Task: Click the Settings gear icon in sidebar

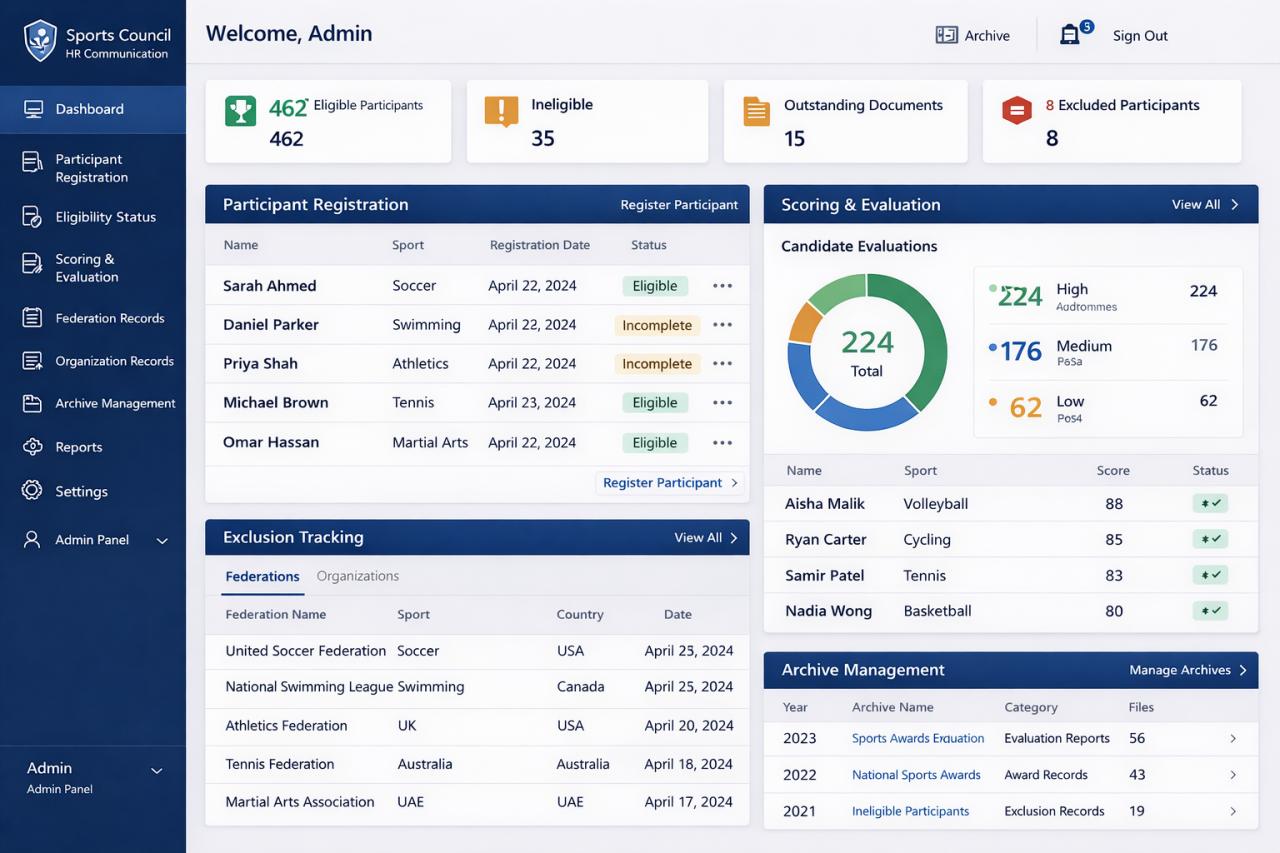Action: coord(32,491)
